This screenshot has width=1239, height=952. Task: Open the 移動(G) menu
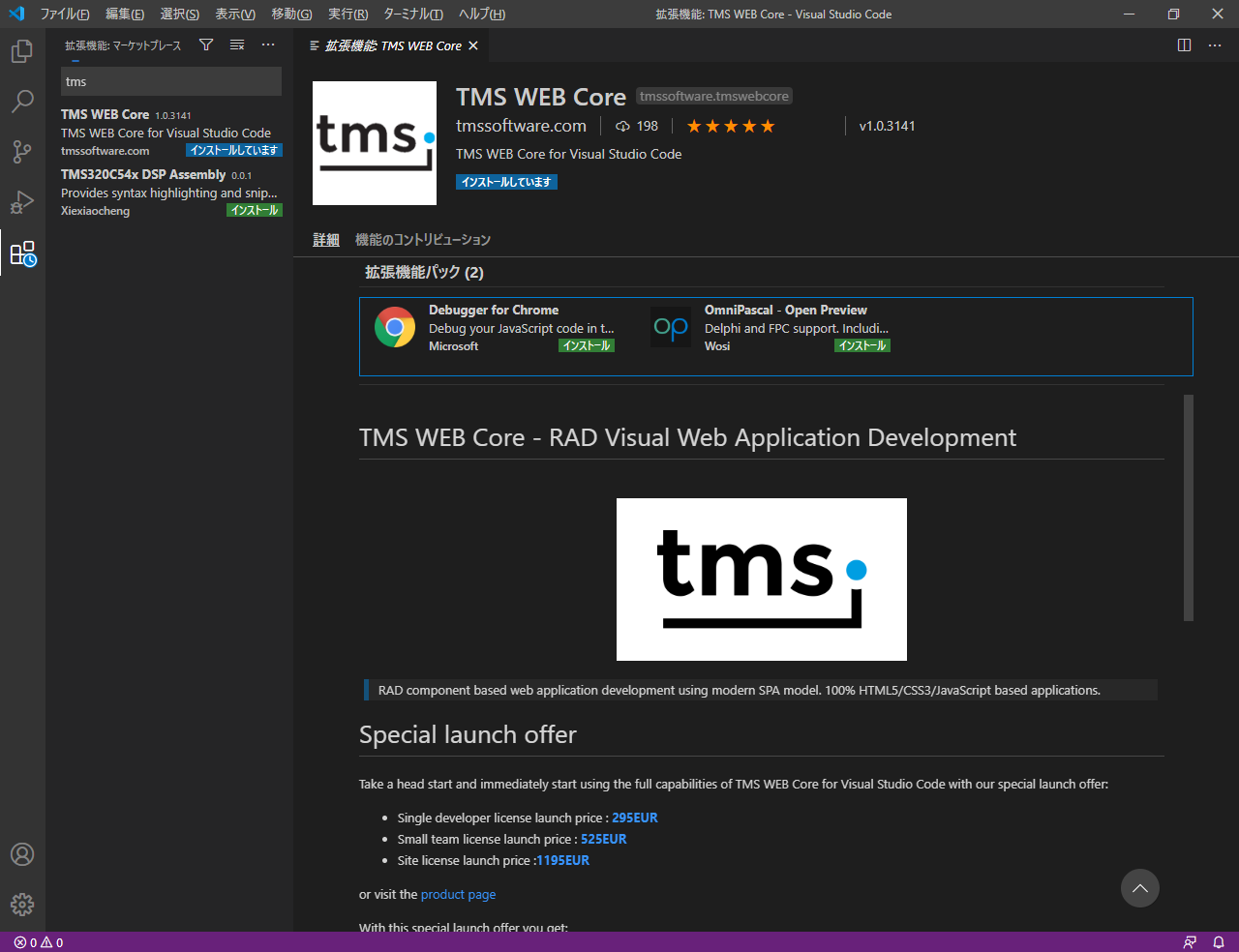point(291,14)
